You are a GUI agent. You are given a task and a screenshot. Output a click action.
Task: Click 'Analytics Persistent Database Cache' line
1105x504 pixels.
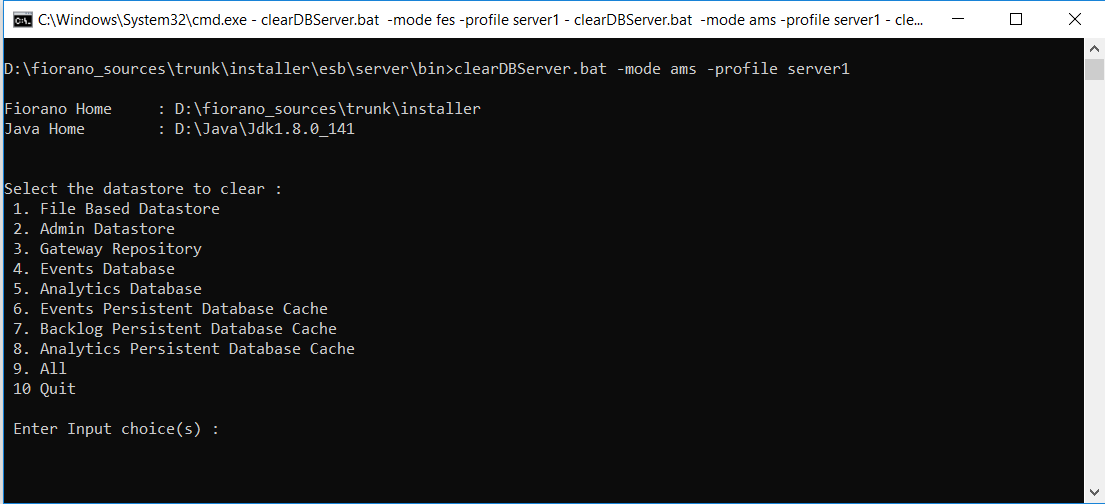184,348
